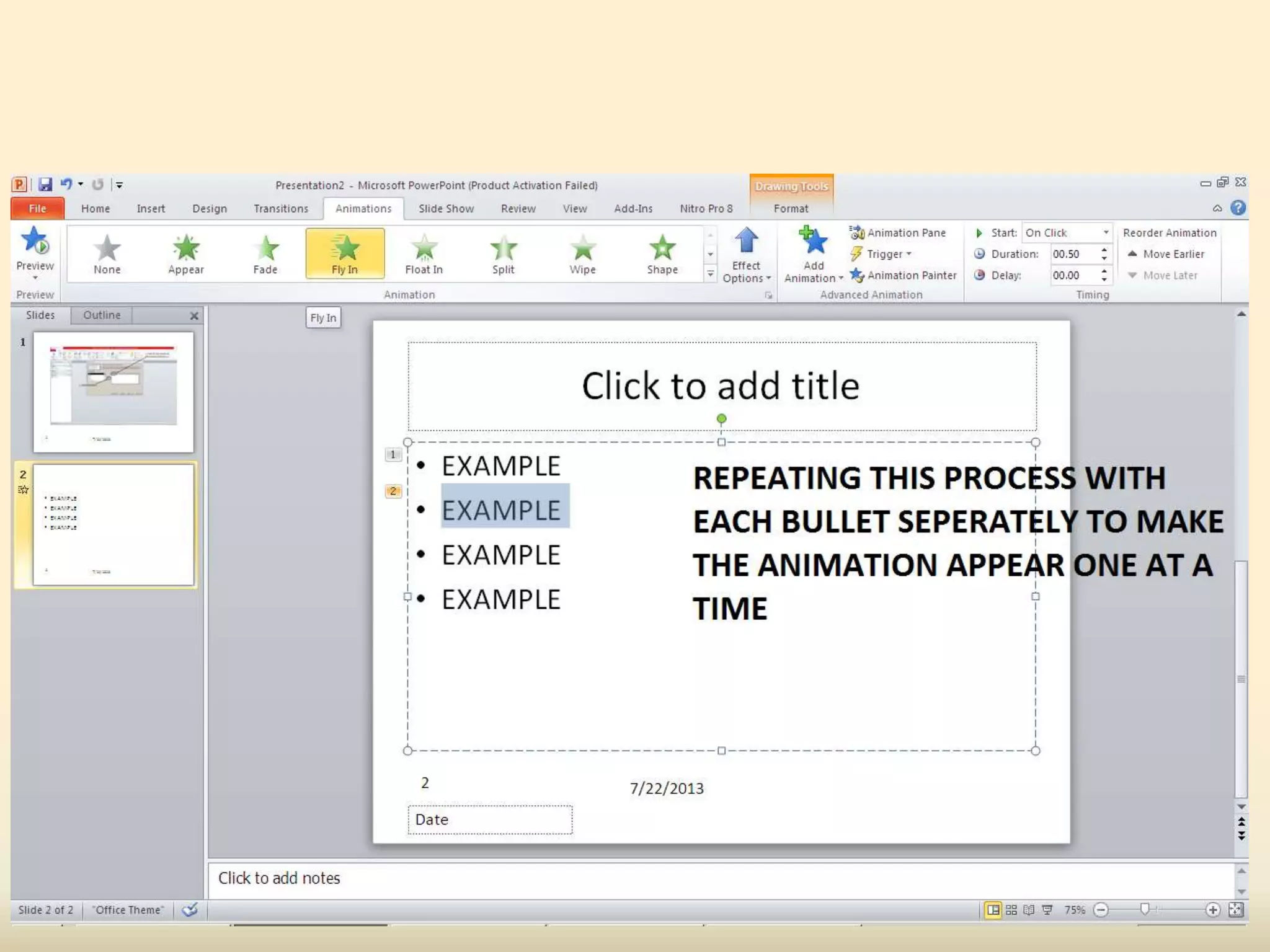Open the Transitions ribbon tab
The width and height of the screenshot is (1270, 952).
pos(281,208)
